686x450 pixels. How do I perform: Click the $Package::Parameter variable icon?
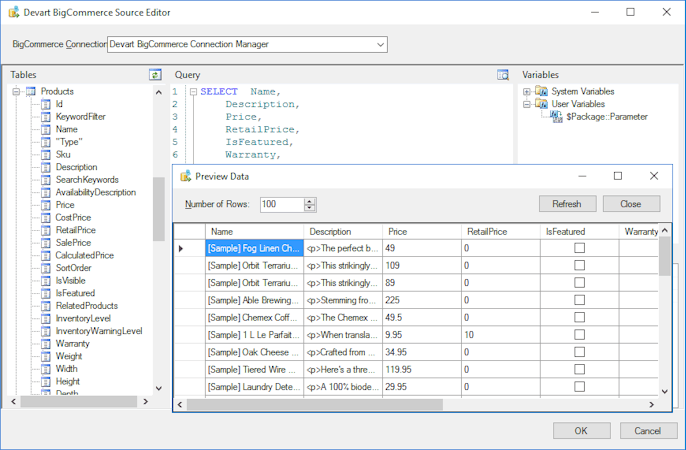556,117
